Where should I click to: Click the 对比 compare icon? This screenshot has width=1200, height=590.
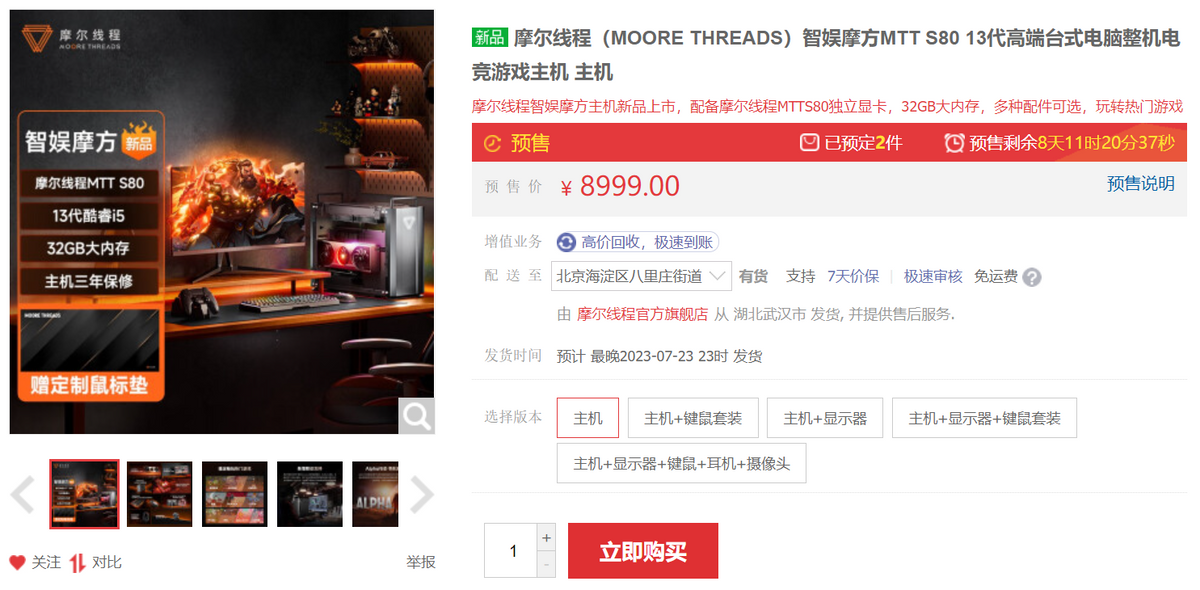77,562
